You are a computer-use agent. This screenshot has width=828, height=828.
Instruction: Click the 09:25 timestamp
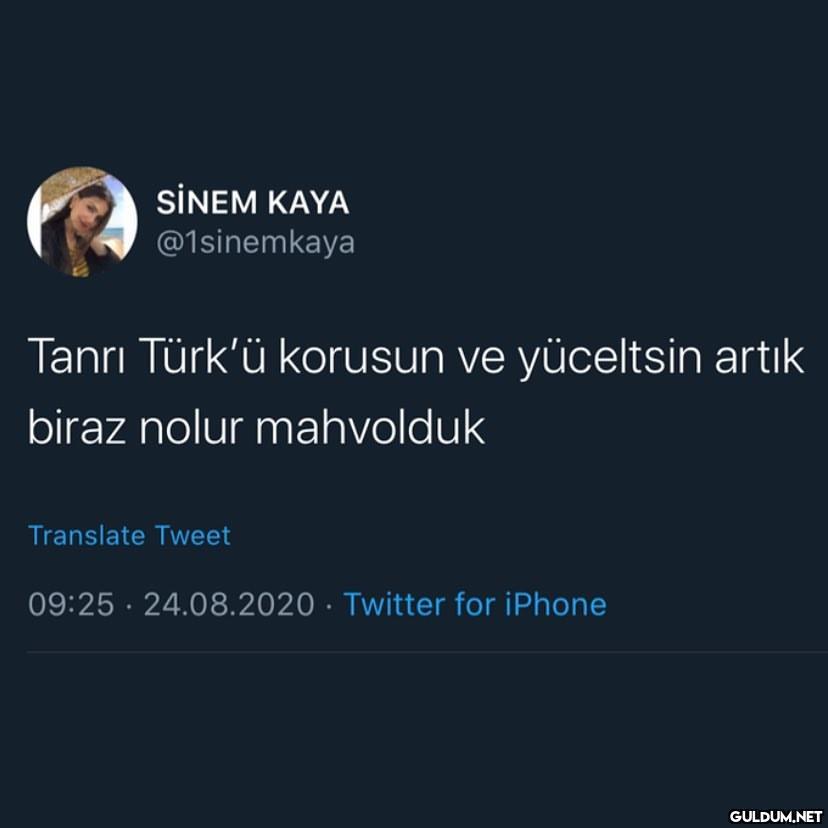point(71,604)
